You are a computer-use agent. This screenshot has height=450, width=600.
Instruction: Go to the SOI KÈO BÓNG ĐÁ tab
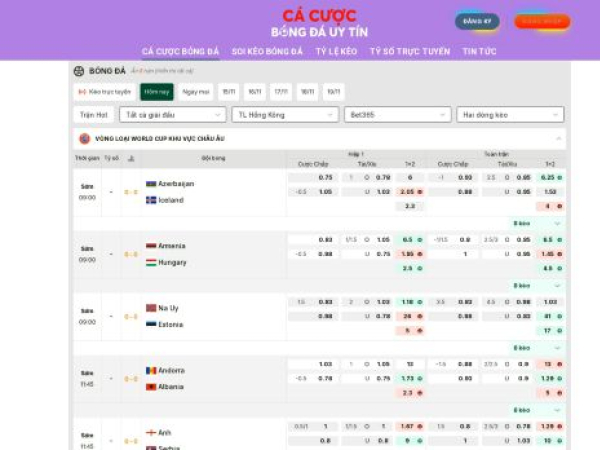267,51
